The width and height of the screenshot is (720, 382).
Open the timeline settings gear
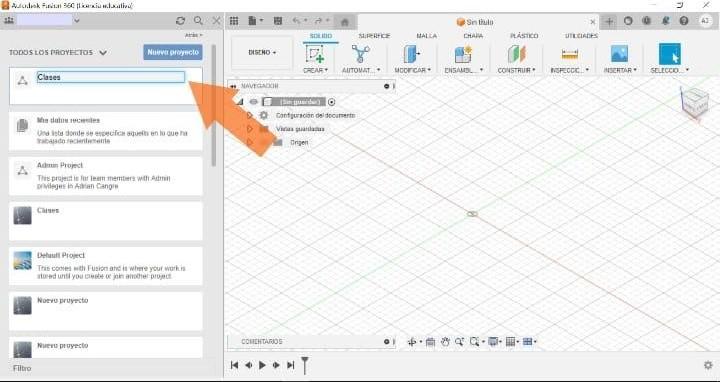coord(708,365)
